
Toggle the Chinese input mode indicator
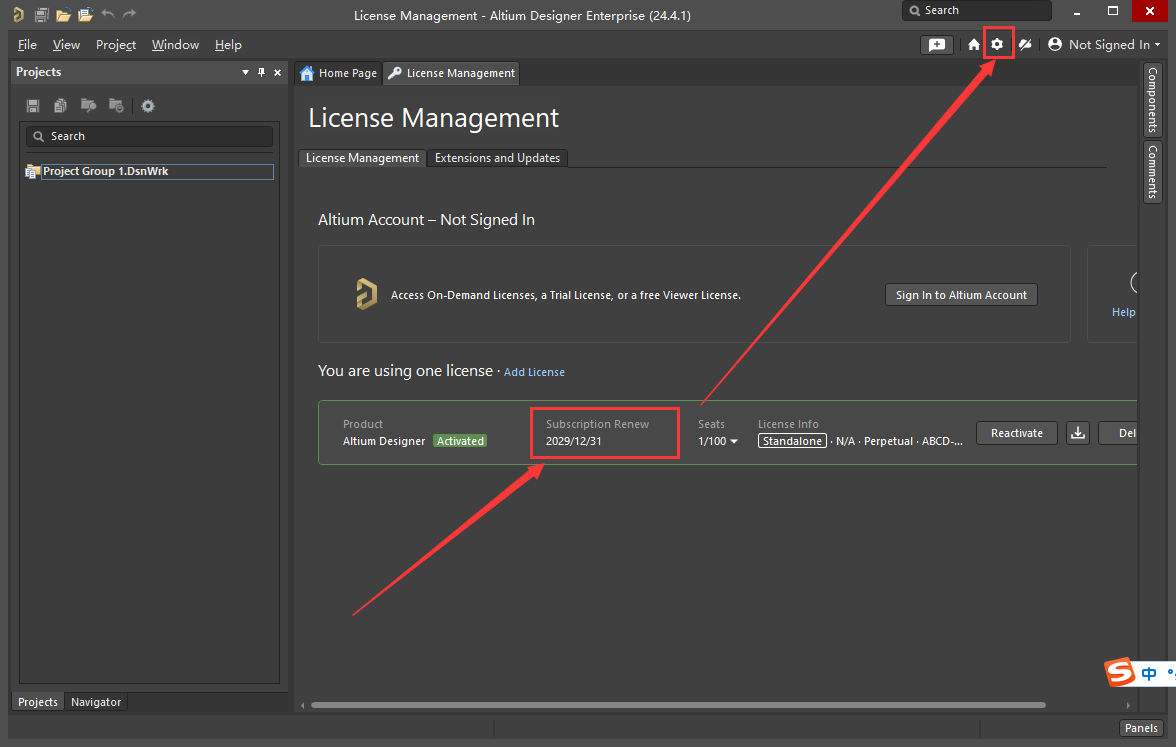pos(1149,674)
